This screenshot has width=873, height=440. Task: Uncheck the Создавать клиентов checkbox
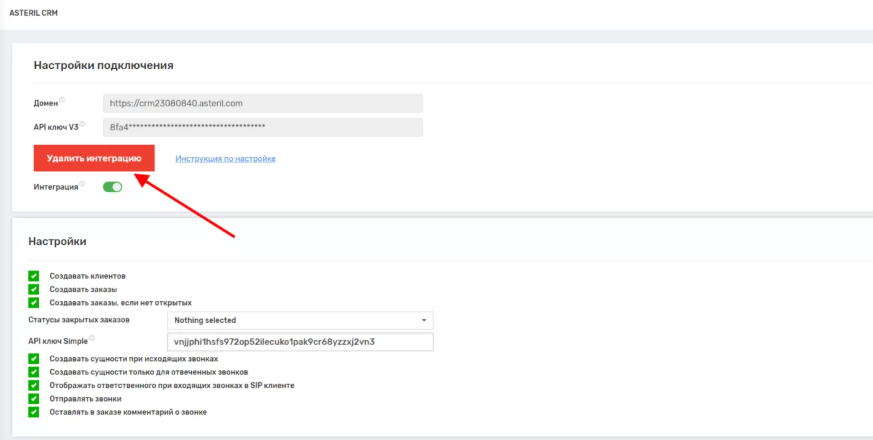pyautogui.click(x=34, y=275)
